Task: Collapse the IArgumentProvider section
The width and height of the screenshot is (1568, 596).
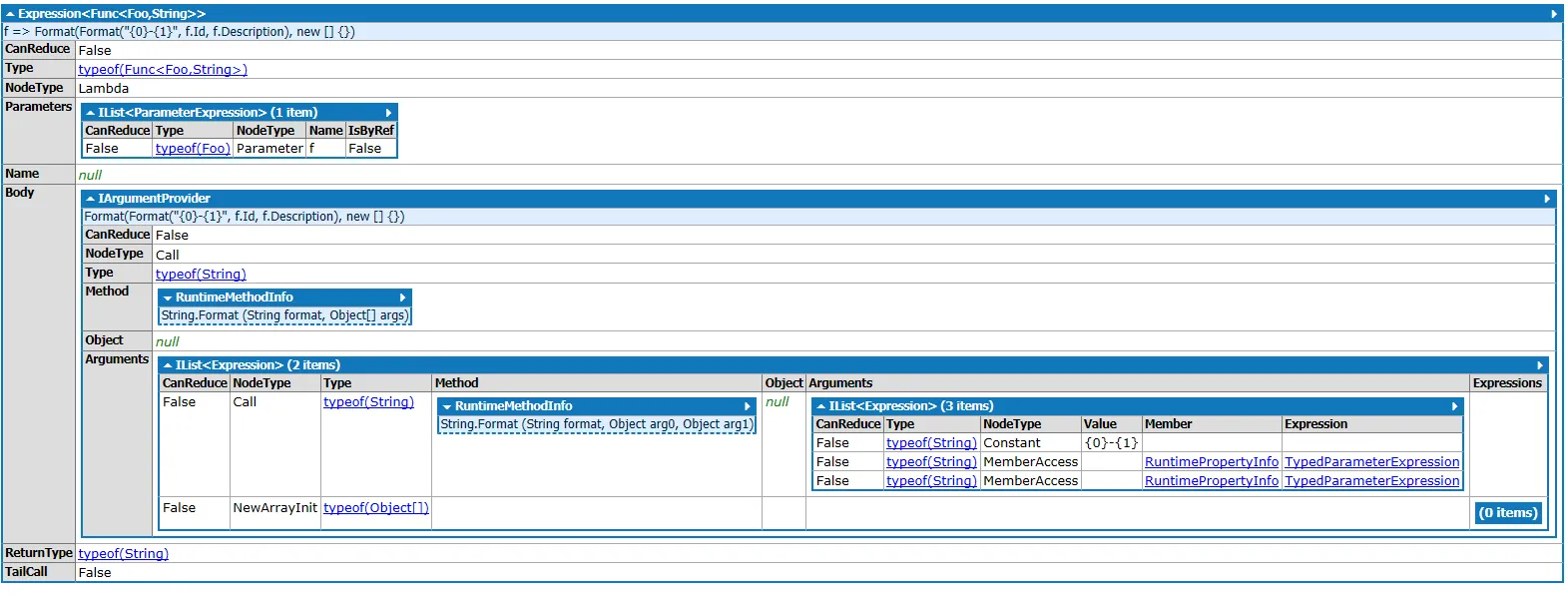Action: point(90,199)
